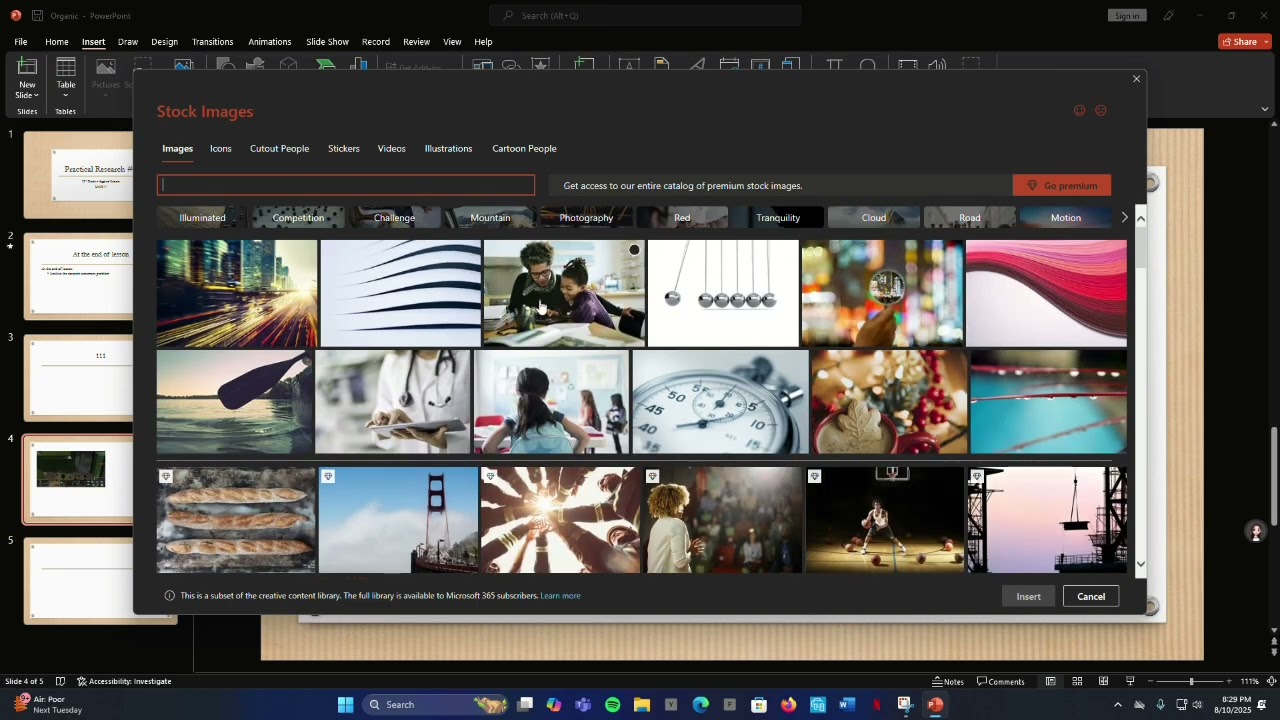
Task: Show hidden system tray icons
Action: click(x=1117, y=705)
